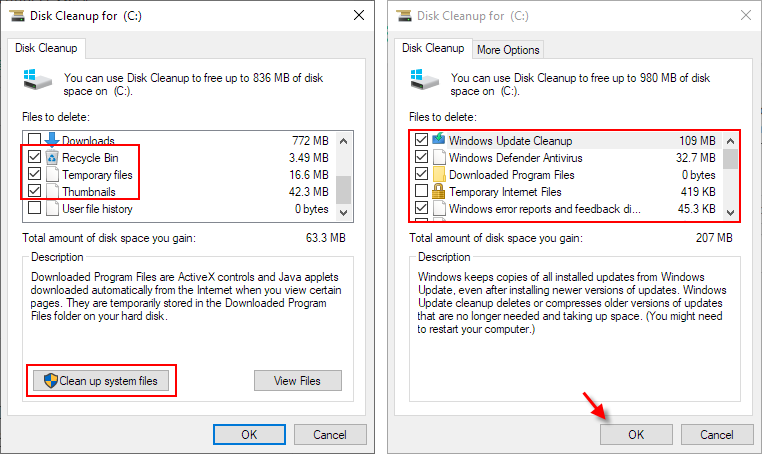Image resolution: width=762 pixels, height=454 pixels.
Task: Click the Recycle Bin icon in file list
Action: click(x=52, y=157)
